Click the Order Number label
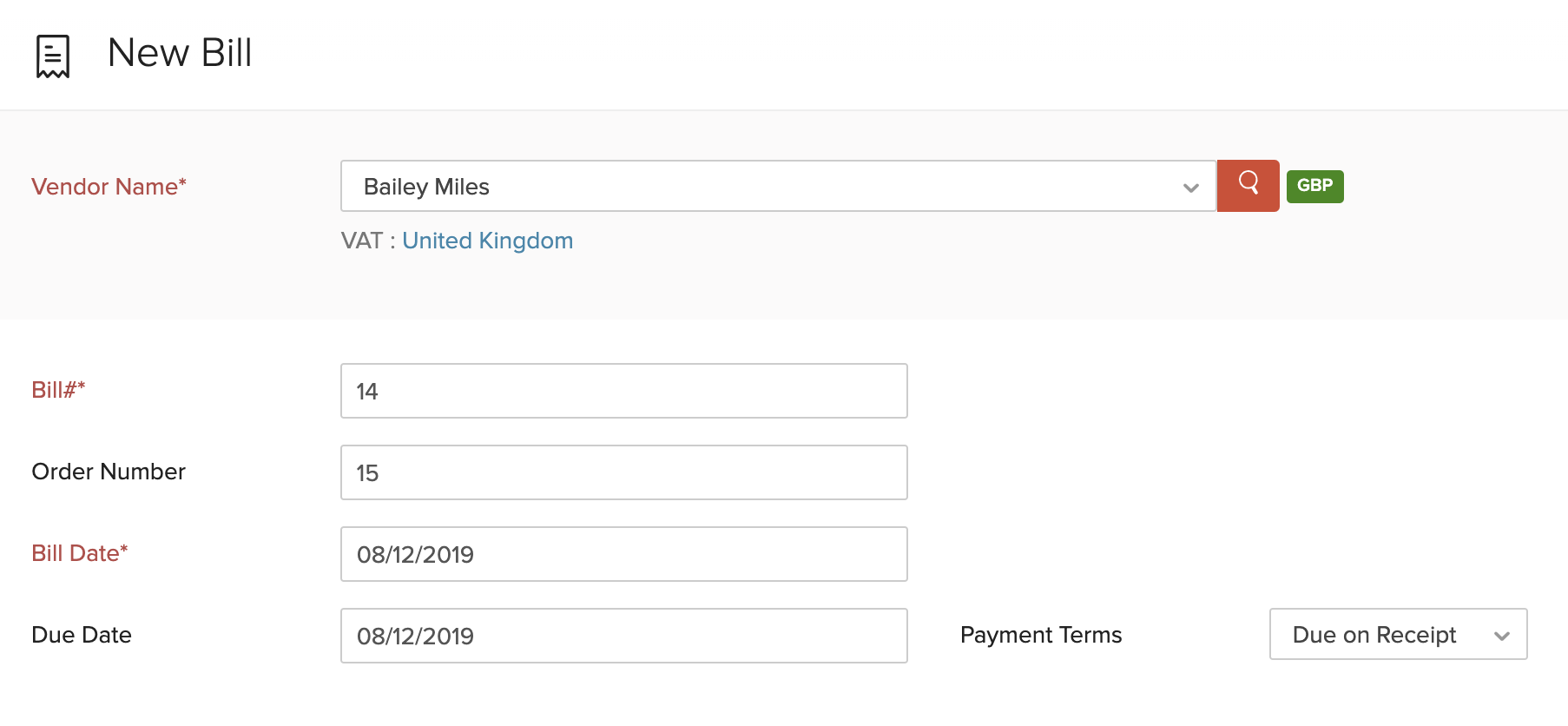This screenshot has height=726, width=1568. [x=109, y=472]
